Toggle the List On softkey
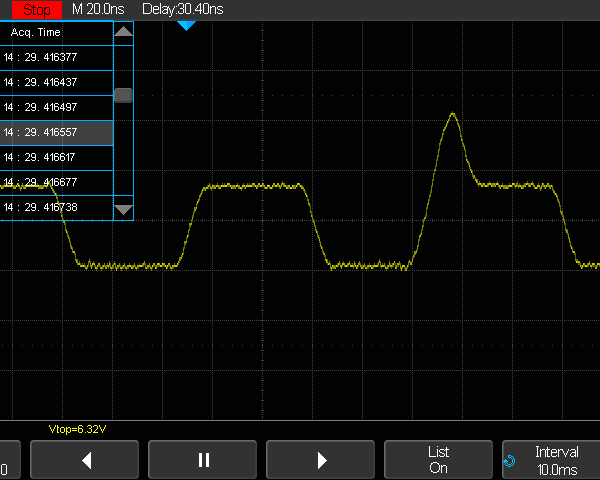600x480 pixels. click(438, 460)
